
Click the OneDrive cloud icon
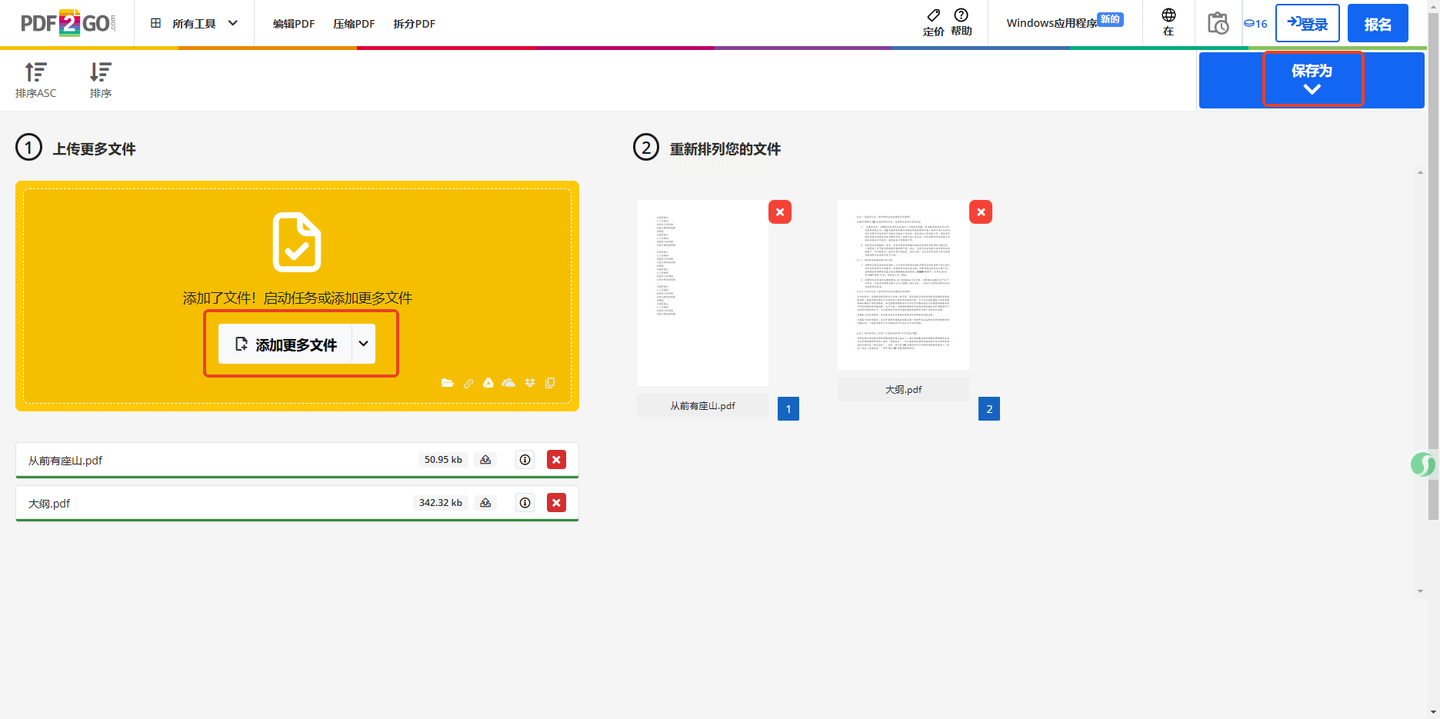pos(509,383)
